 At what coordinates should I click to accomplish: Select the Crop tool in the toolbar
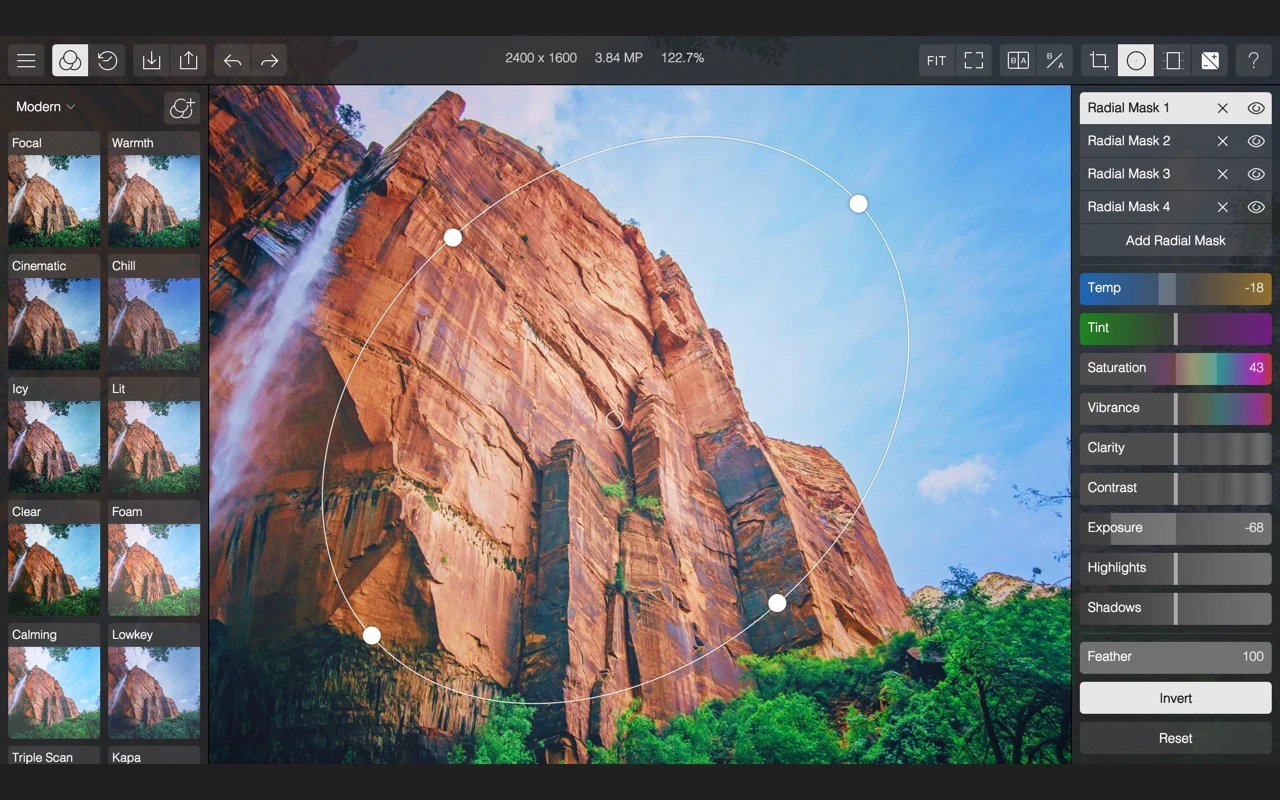1097,60
